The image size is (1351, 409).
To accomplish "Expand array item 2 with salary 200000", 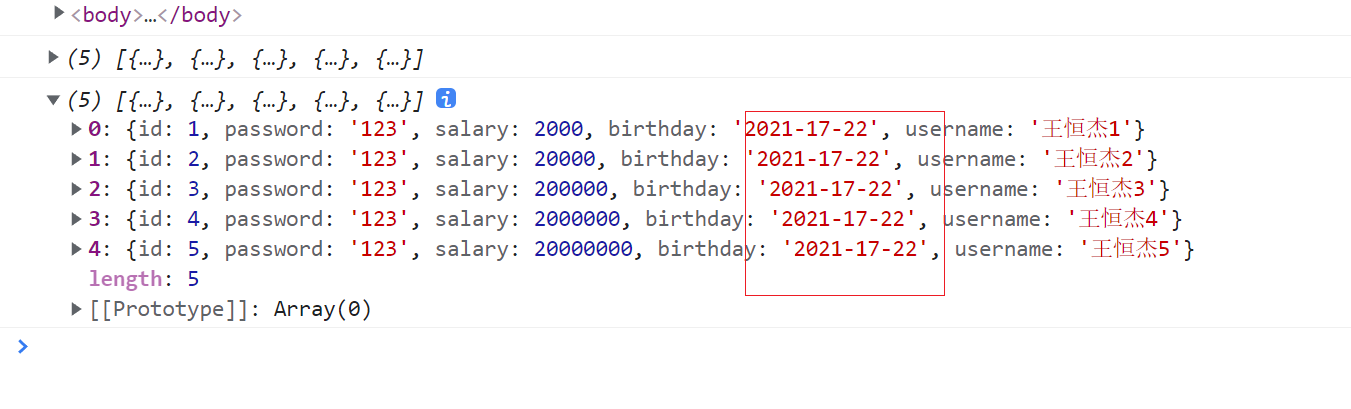I will pyautogui.click(x=77, y=189).
